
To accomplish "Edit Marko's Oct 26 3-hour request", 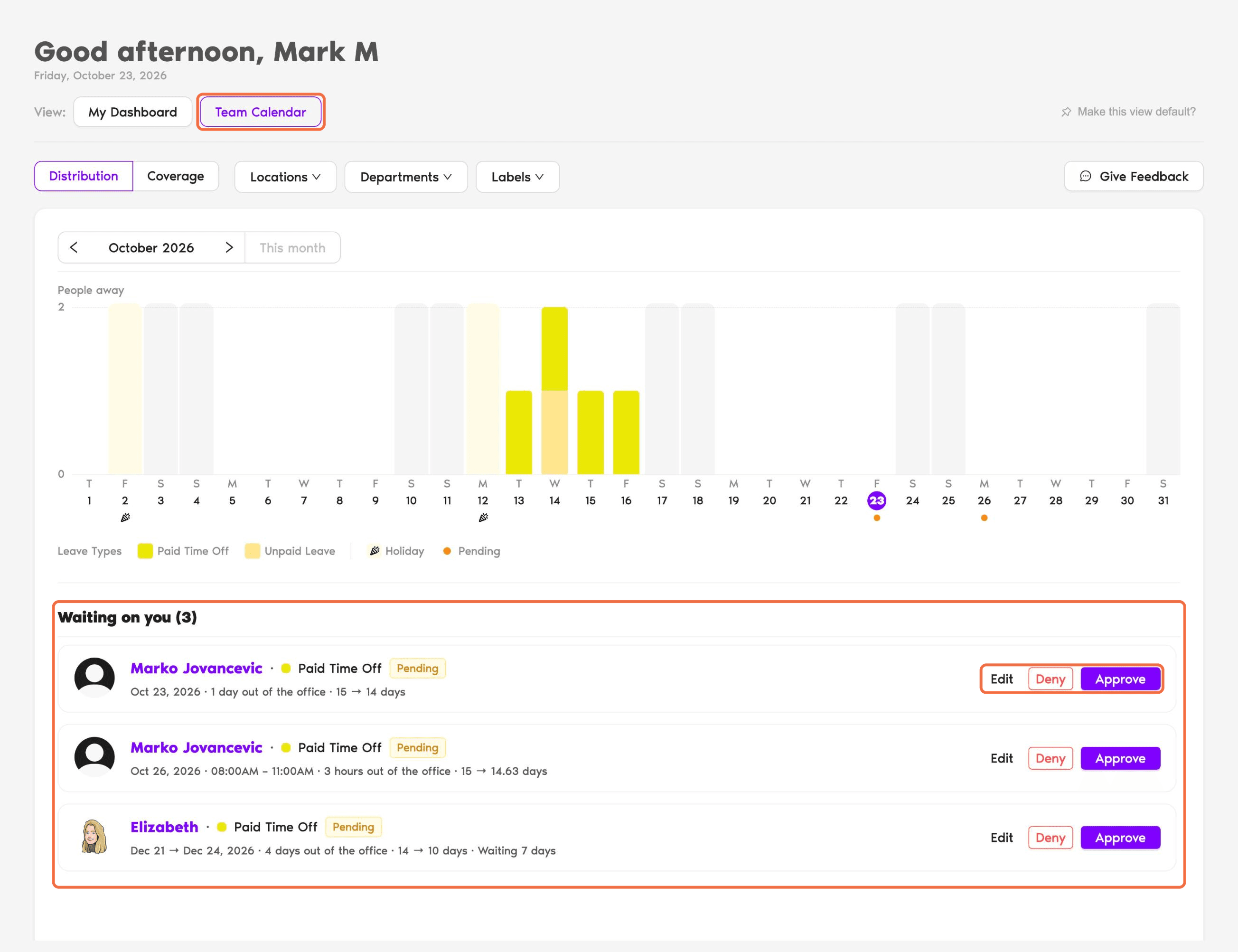I will [x=1002, y=758].
